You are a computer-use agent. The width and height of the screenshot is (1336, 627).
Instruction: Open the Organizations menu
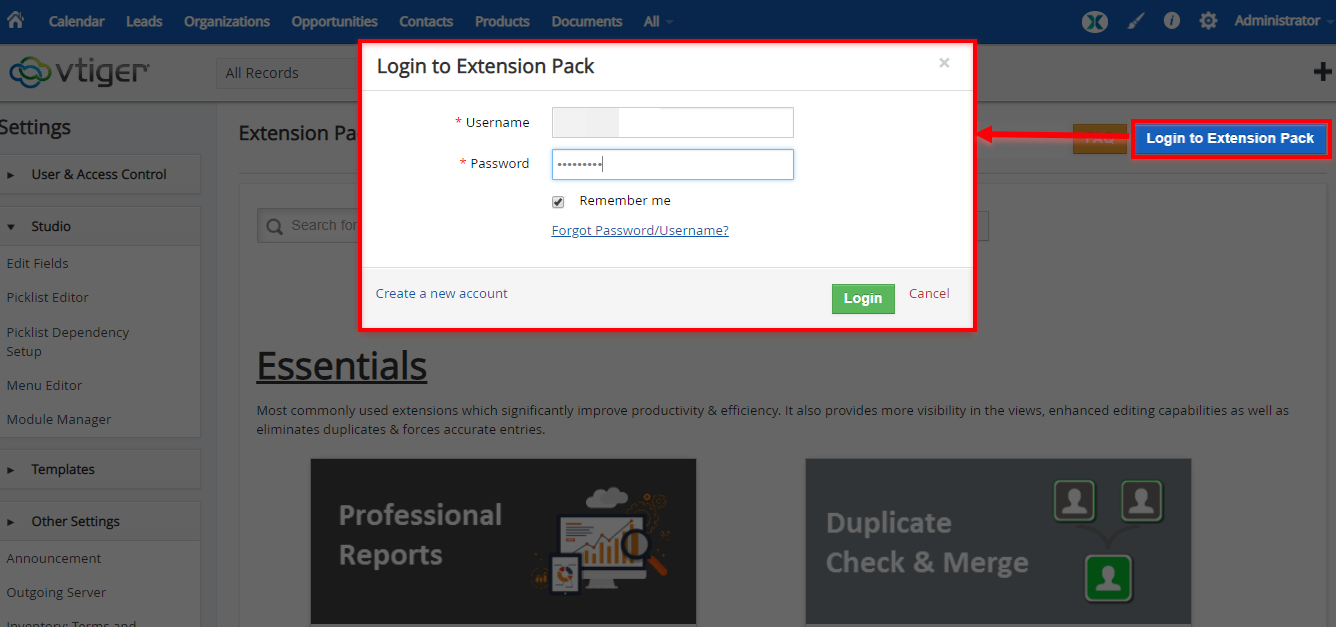pyautogui.click(x=227, y=21)
